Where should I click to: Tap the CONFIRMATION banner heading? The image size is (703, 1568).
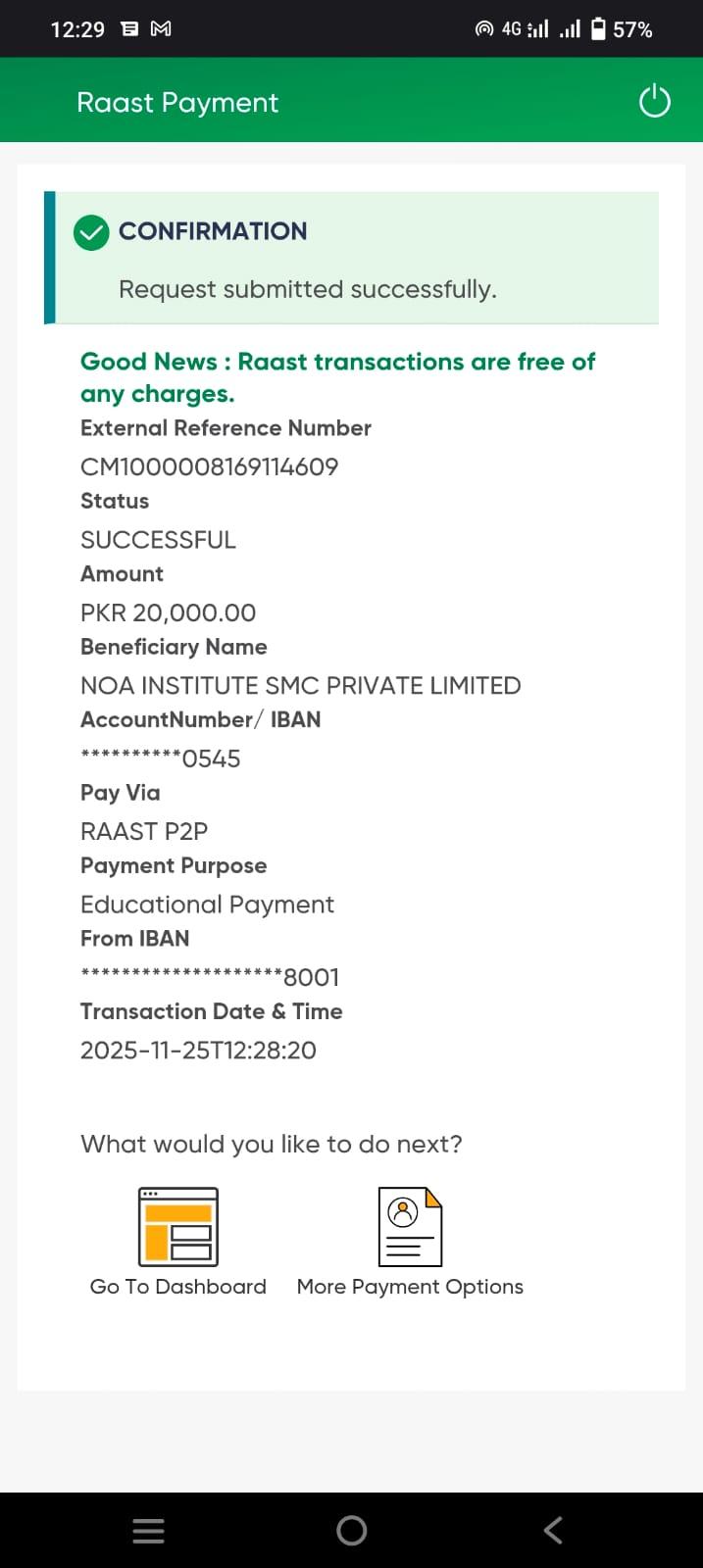tap(213, 231)
